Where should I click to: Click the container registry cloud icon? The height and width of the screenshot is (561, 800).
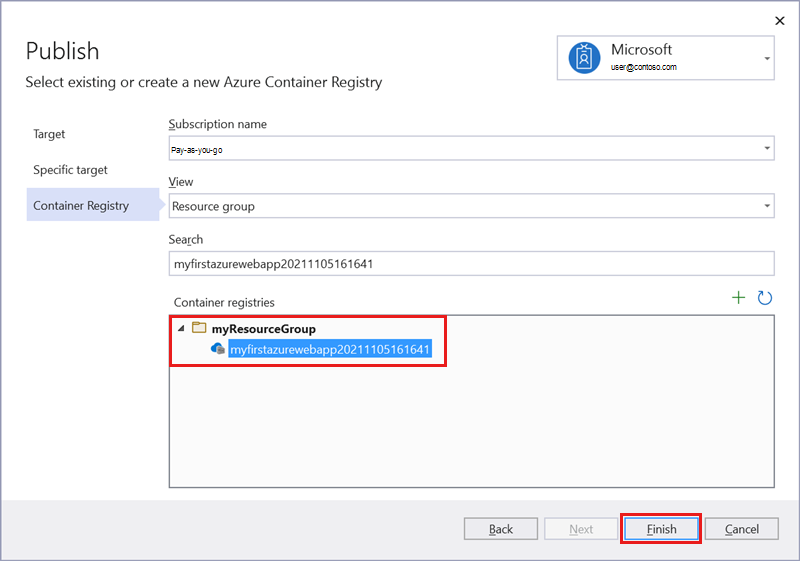(217, 349)
